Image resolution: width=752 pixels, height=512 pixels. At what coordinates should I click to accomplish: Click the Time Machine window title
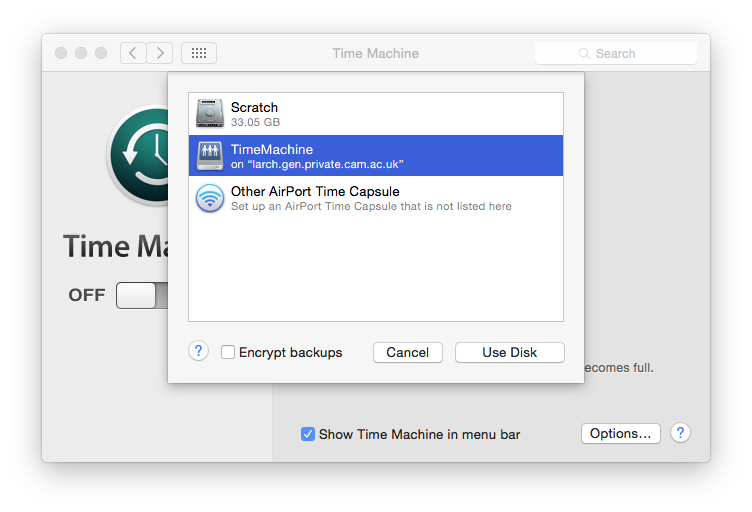[x=376, y=53]
